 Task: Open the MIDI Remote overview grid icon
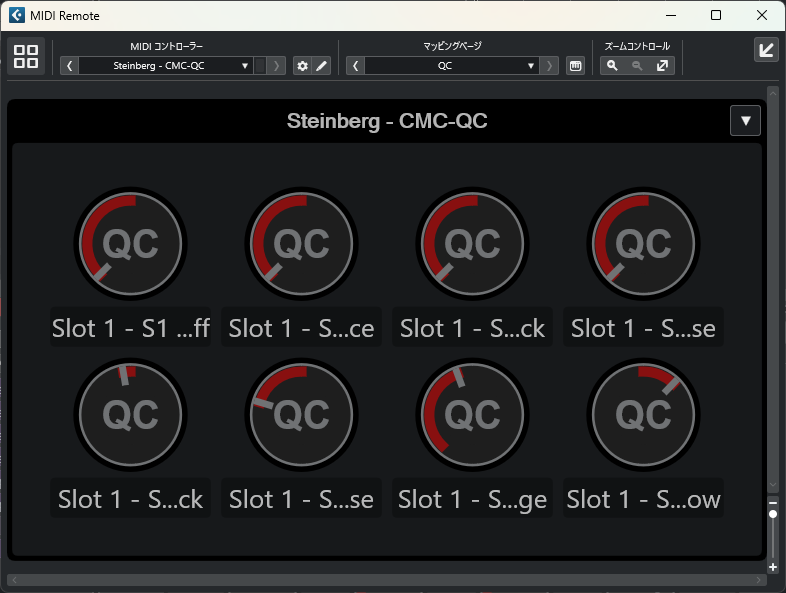26,56
